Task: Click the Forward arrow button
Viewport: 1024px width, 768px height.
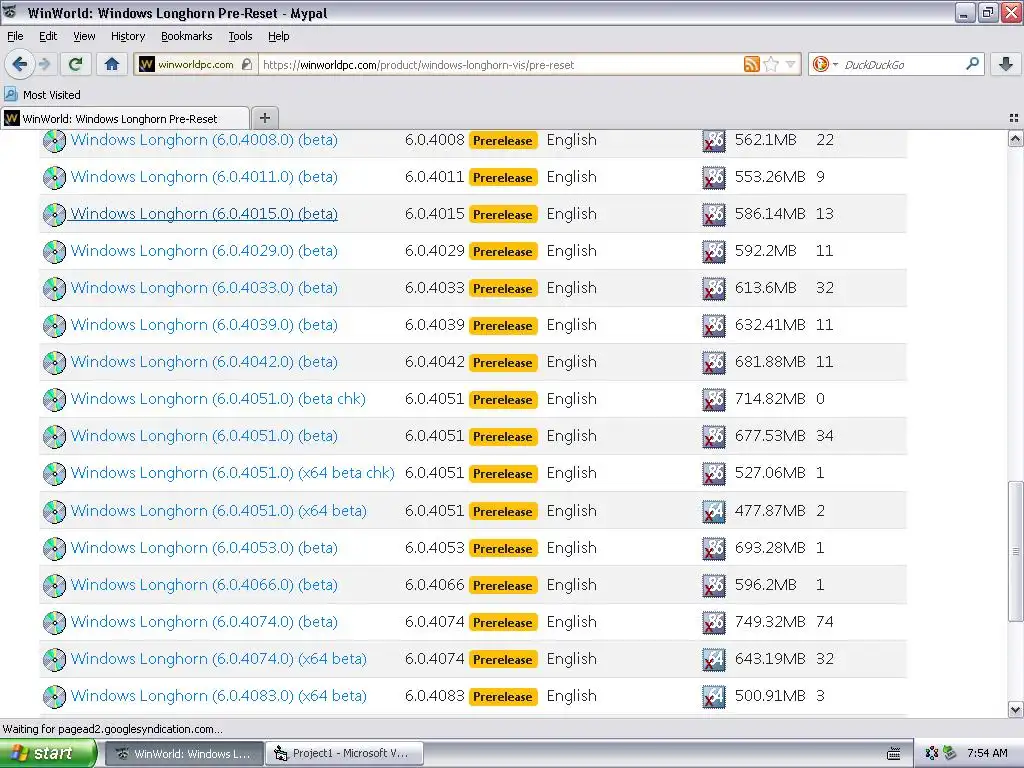Action: [45, 64]
